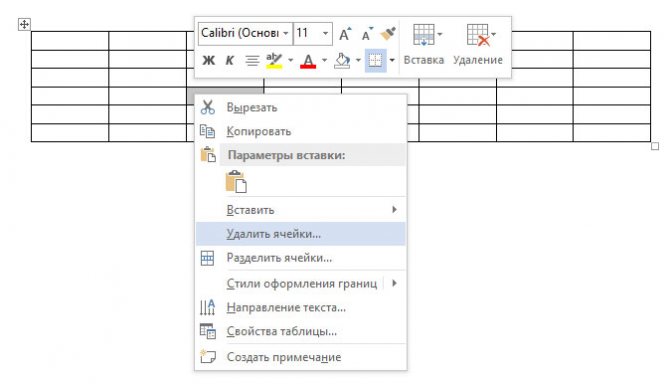Apply the red font color
The image size is (671, 384).
(308, 61)
